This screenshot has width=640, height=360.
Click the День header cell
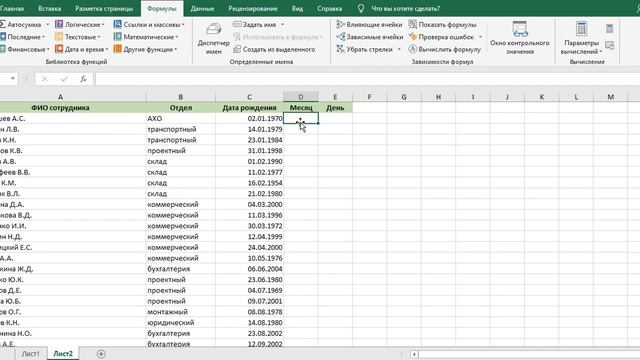pos(335,108)
